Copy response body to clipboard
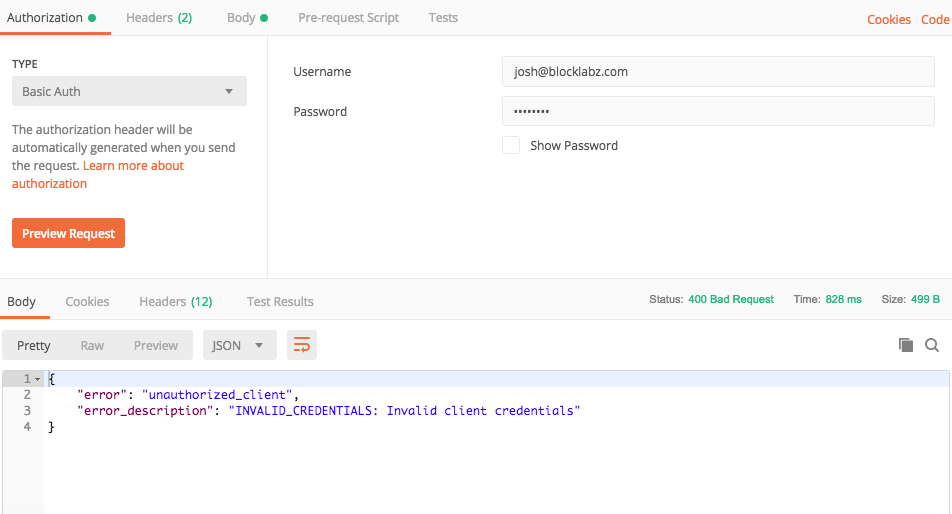 (905, 345)
